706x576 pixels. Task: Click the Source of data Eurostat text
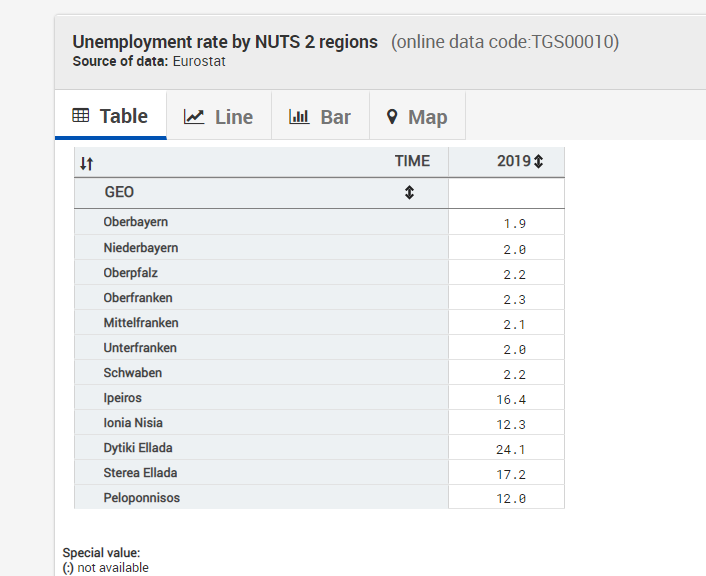149,61
